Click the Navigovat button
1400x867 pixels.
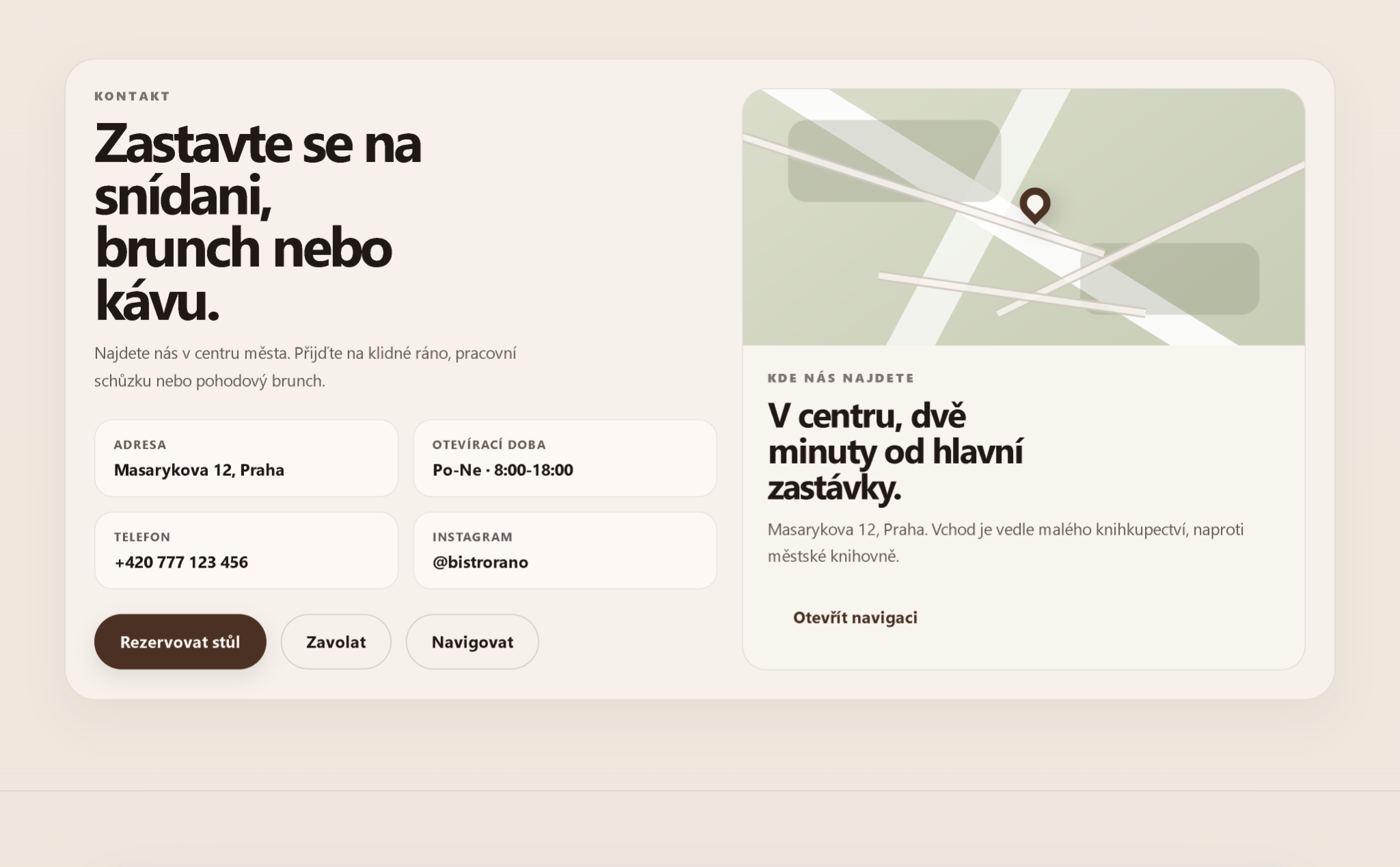pos(472,641)
